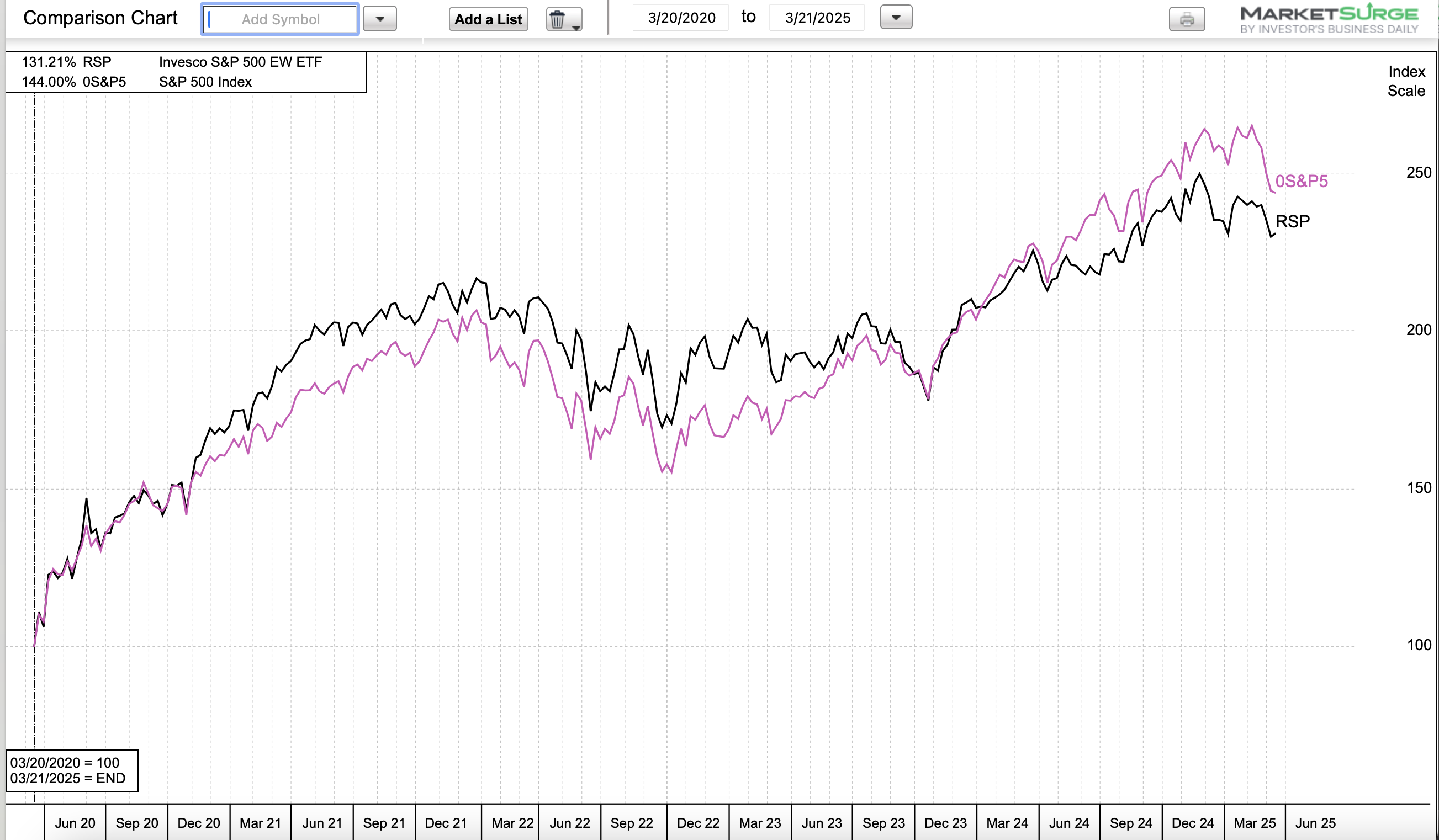Click the Jun 25 axis label

tap(1316, 823)
